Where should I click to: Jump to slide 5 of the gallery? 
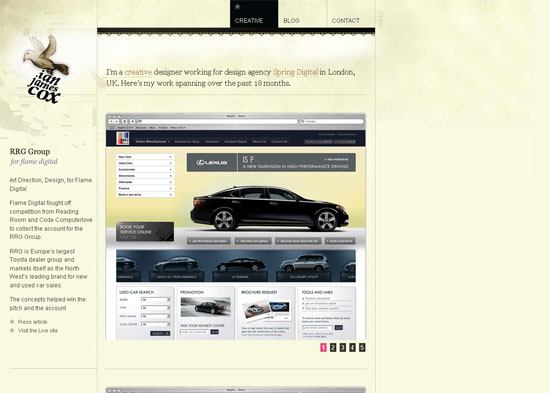pos(362,347)
